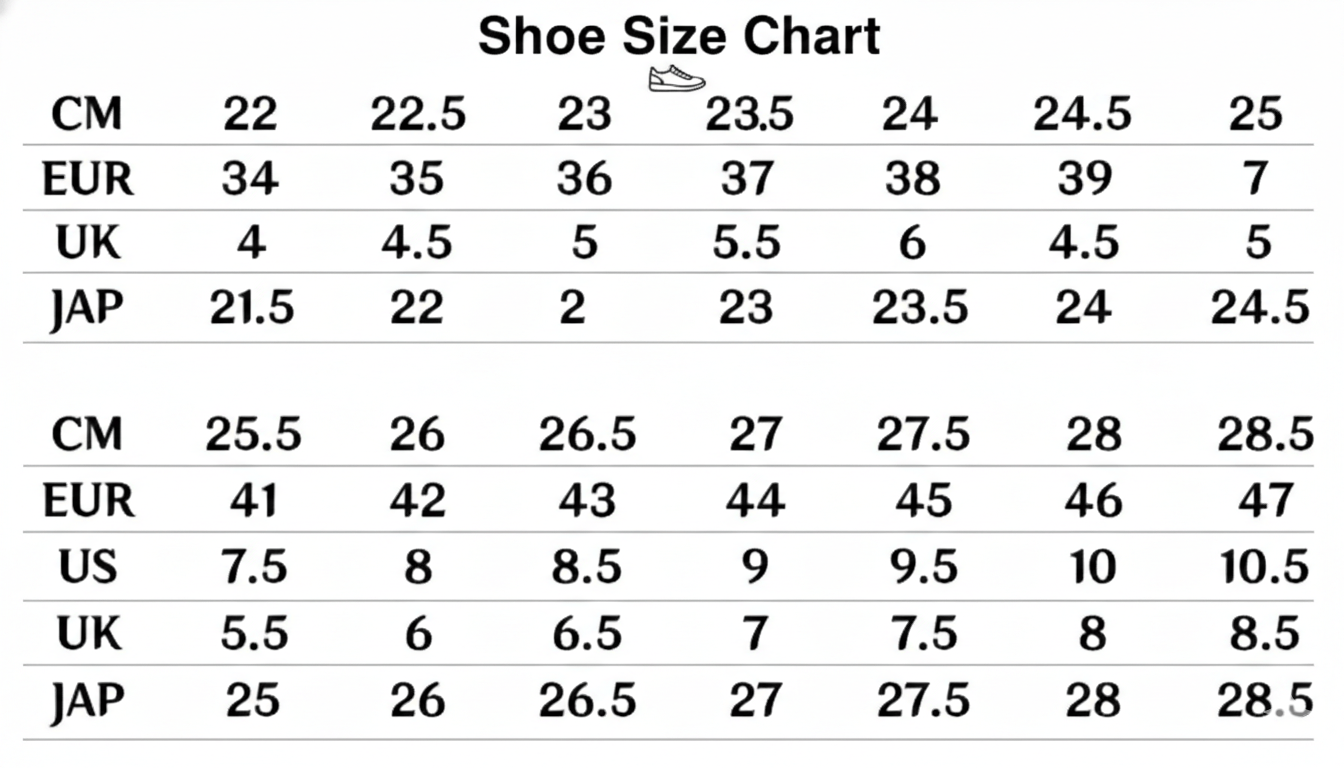Select EUR size 34 cell
The height and width of the screenshot is (768, 1344).
[250, 178]
